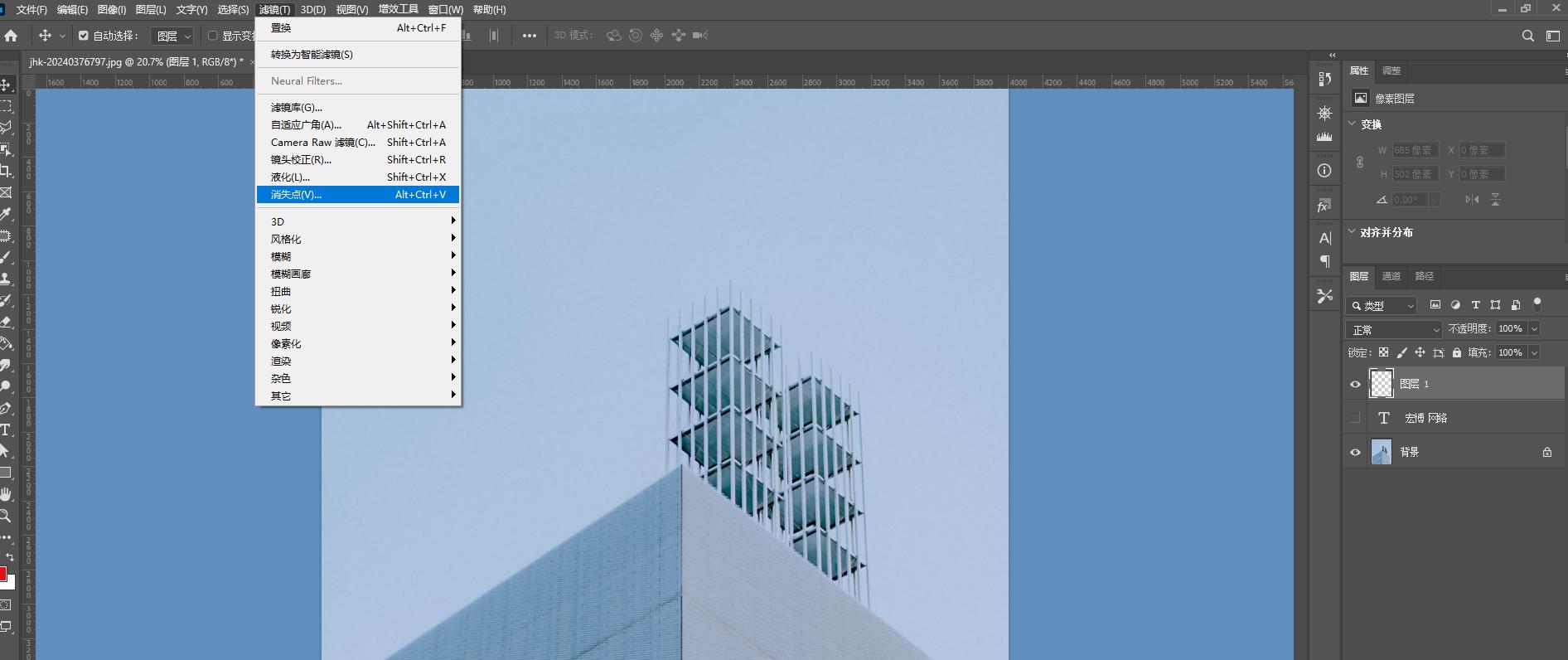The image size is (1568, 660).
Task: Select the Type tool in the left toolbar
Action: tap(6, 429)
